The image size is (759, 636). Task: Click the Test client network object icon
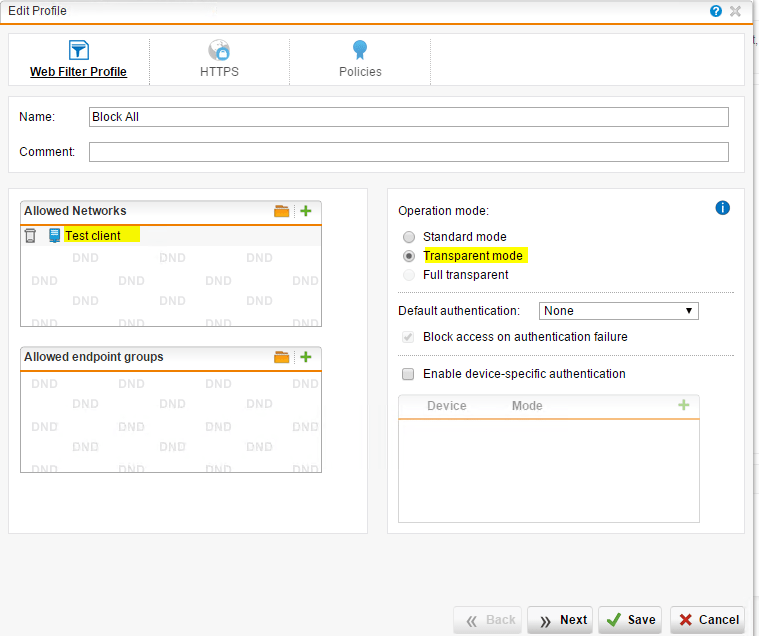click(54, 236)
